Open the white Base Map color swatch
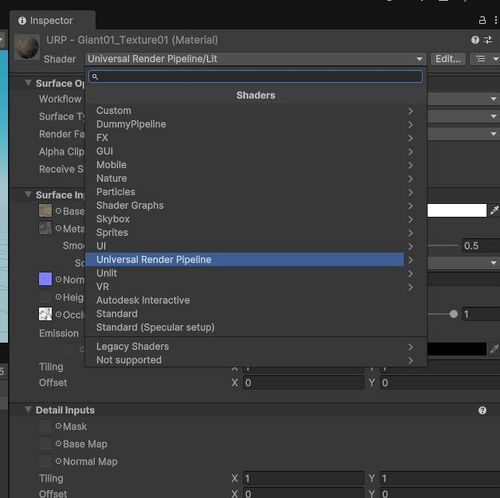This screenshot has height=498, width=500. coord(457,211)
